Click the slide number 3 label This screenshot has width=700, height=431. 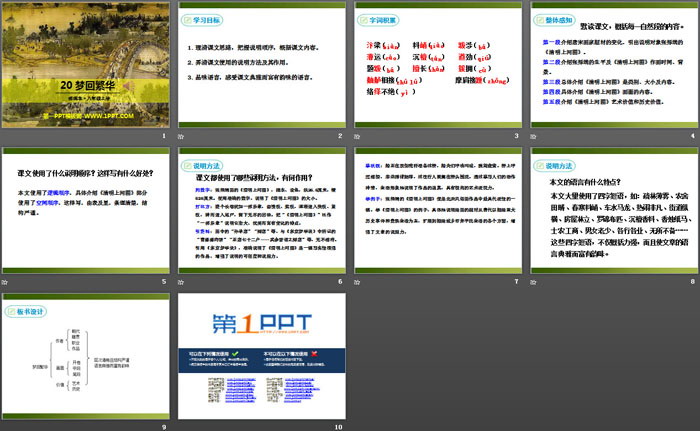click(x=517, y=136)
